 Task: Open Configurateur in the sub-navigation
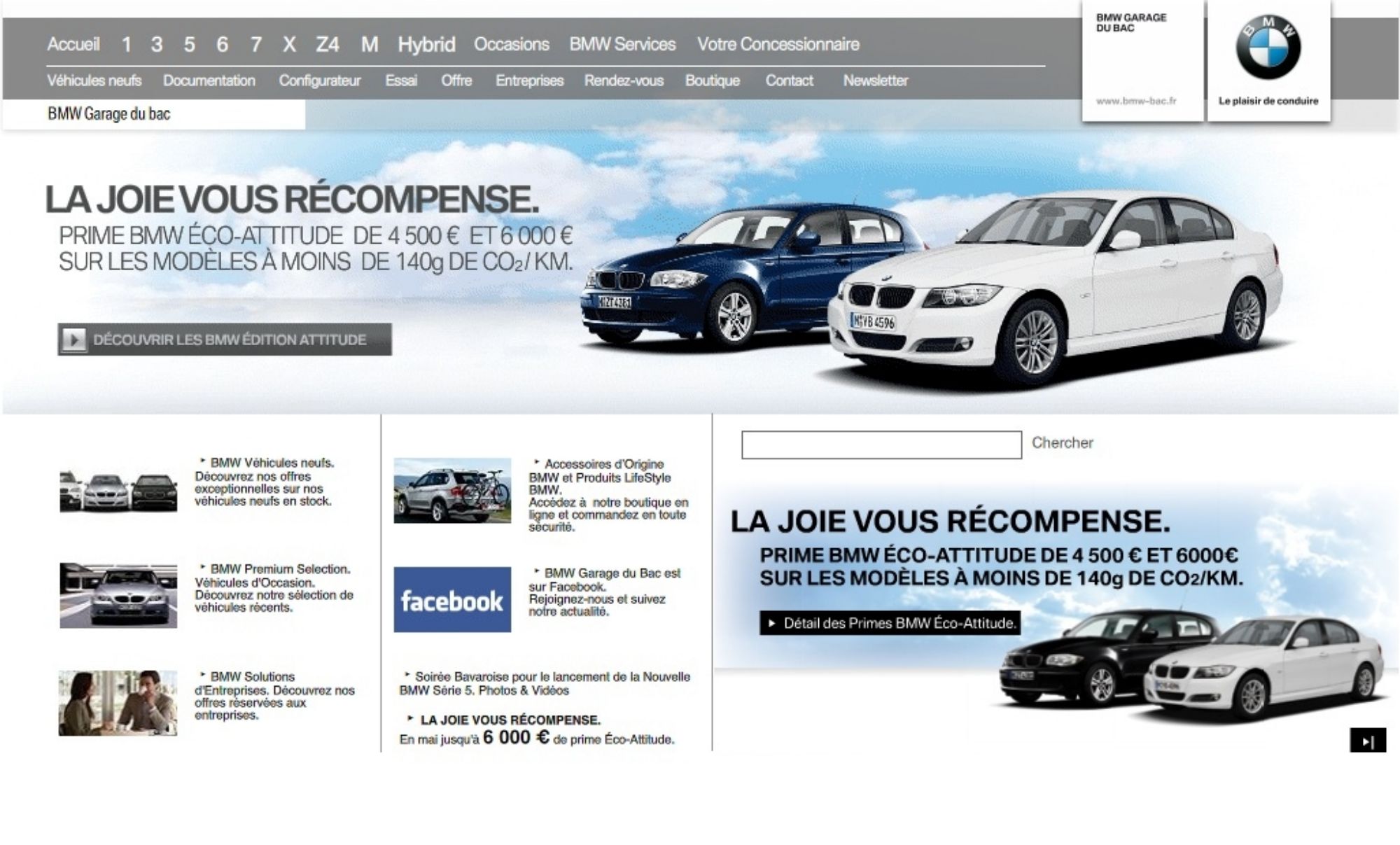[x=320, y=81]
